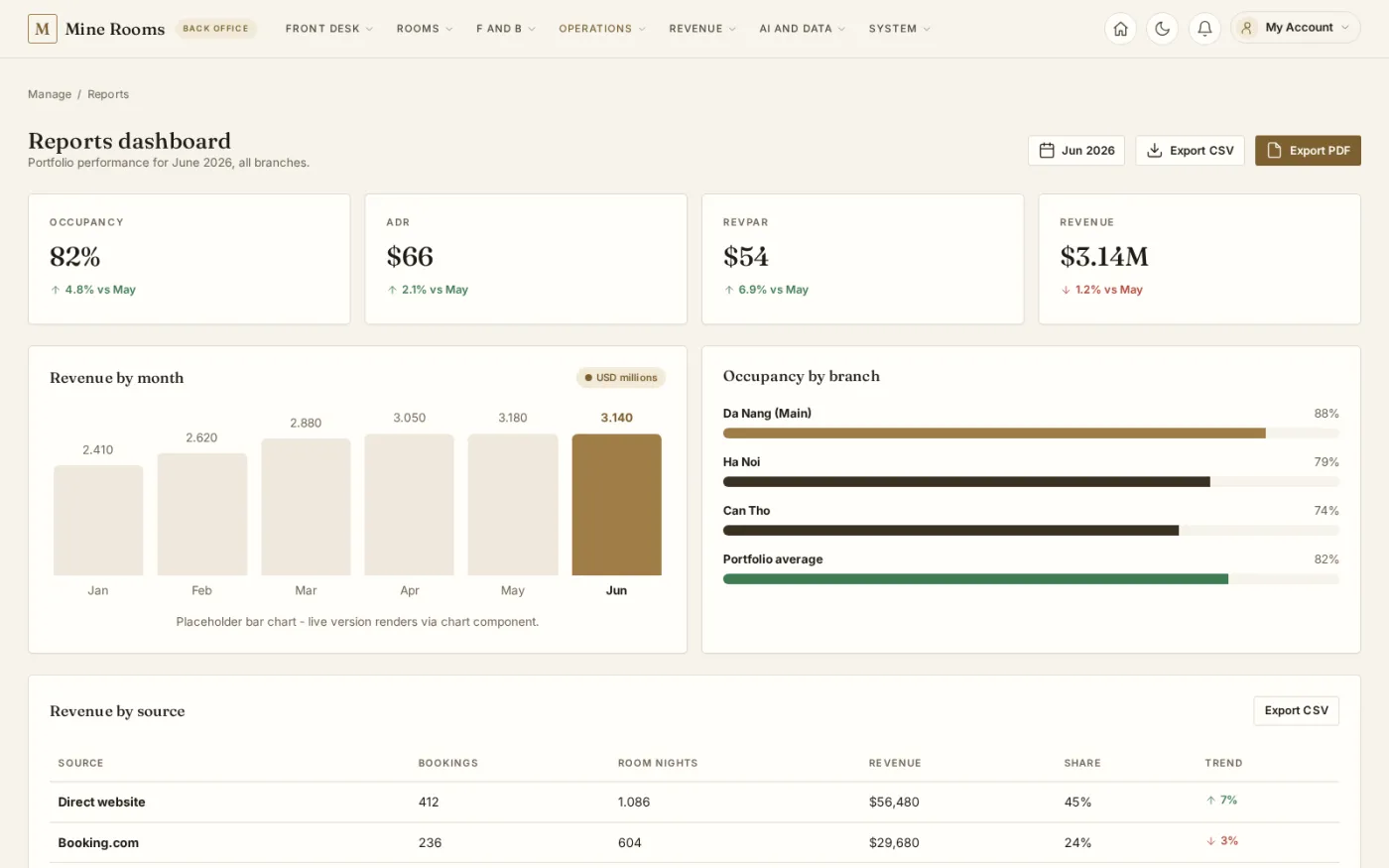
Task: Open notifications bell icon
Action: click(x=1203, y=29)
